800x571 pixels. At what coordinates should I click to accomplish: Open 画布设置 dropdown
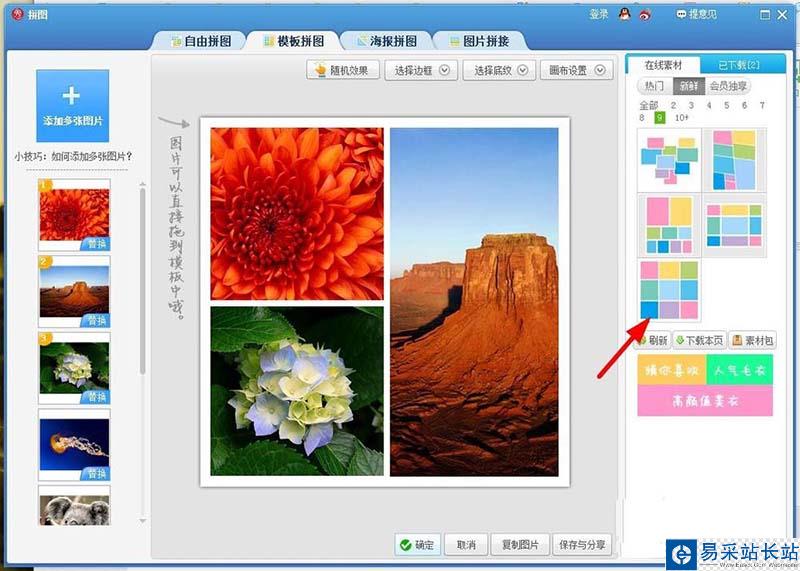[x=577, y=70]
